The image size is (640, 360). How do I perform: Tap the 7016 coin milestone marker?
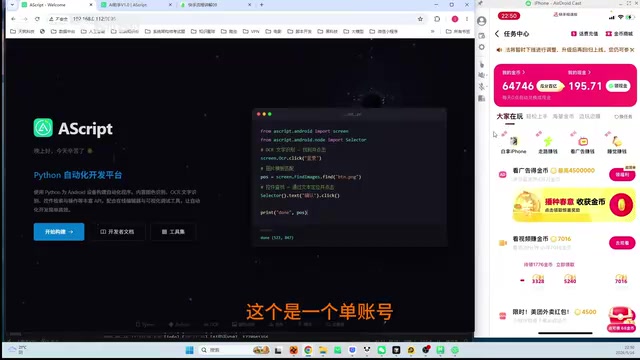click(x=621, y=280)
